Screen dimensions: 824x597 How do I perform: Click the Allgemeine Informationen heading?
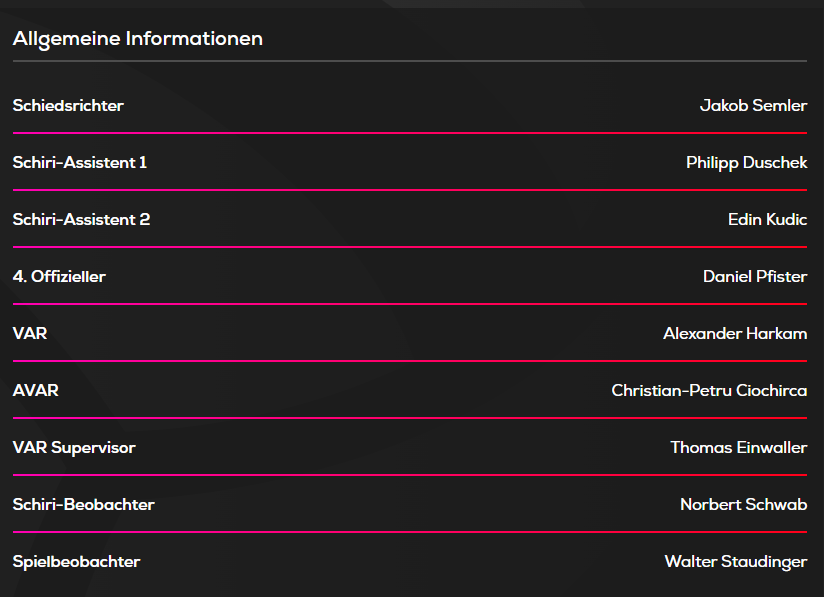138,39
